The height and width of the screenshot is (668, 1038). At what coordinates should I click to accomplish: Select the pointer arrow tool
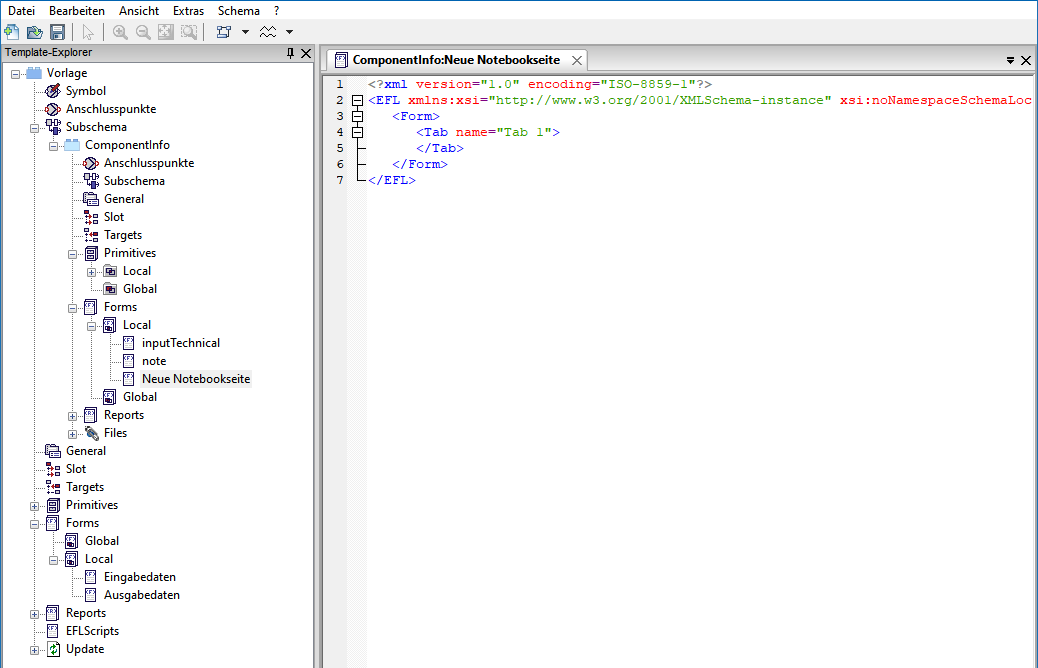(x=87, y=32)
